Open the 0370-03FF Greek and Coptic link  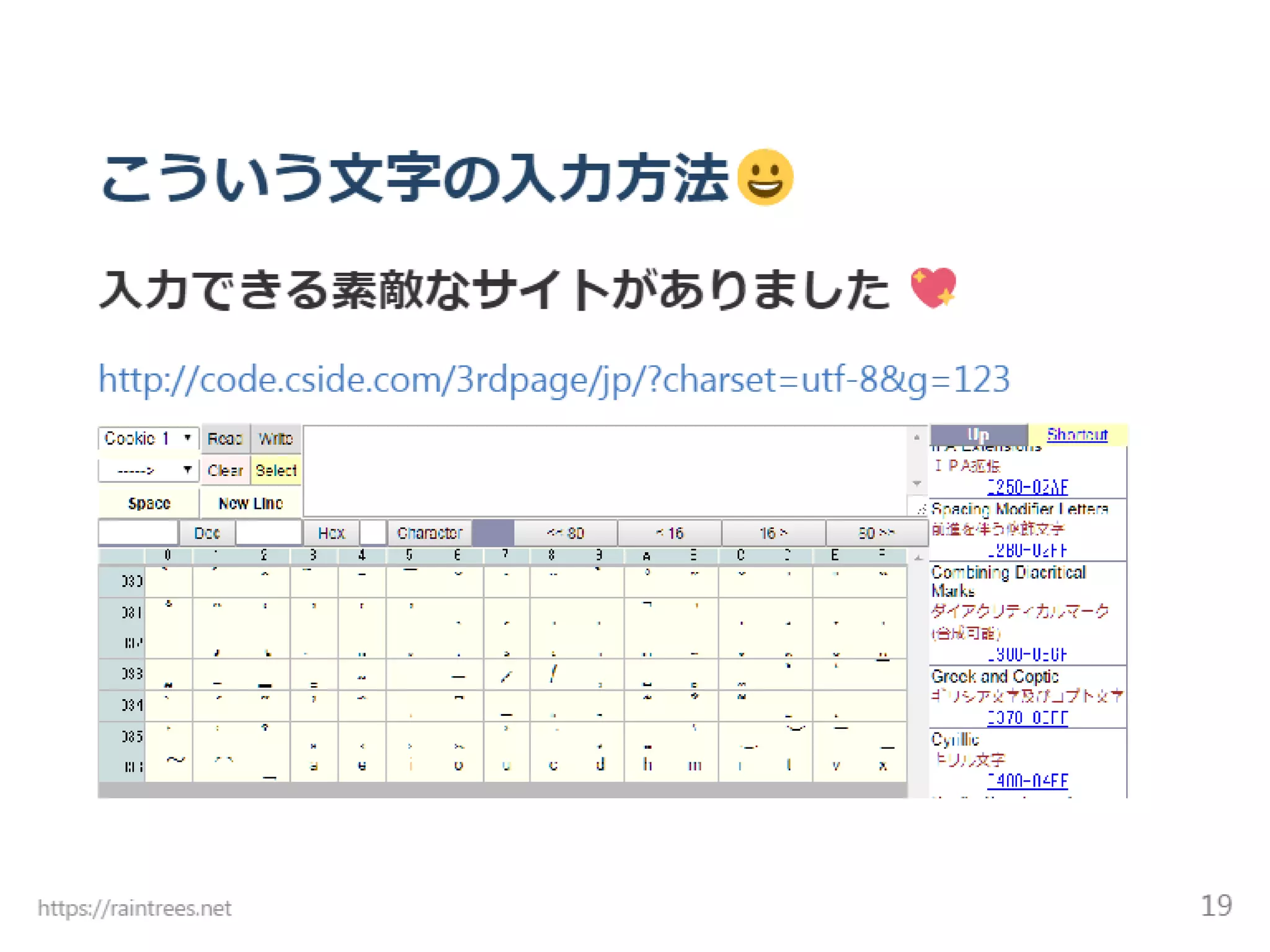1028,717
